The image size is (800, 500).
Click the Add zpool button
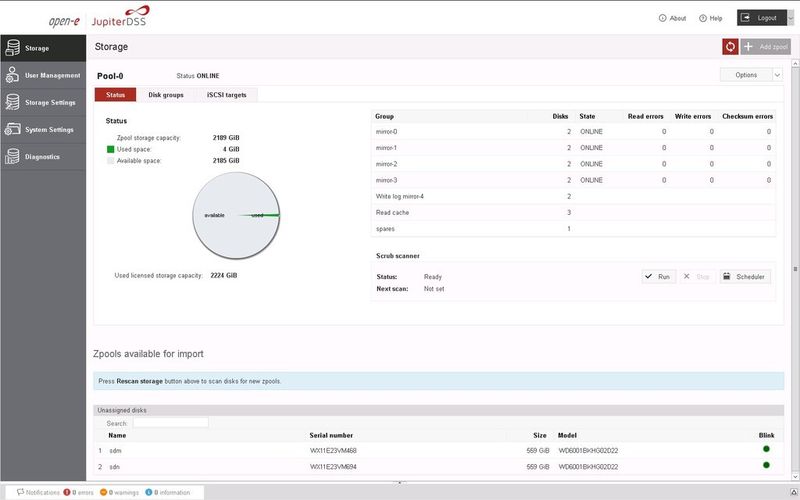tap(766, 47)
